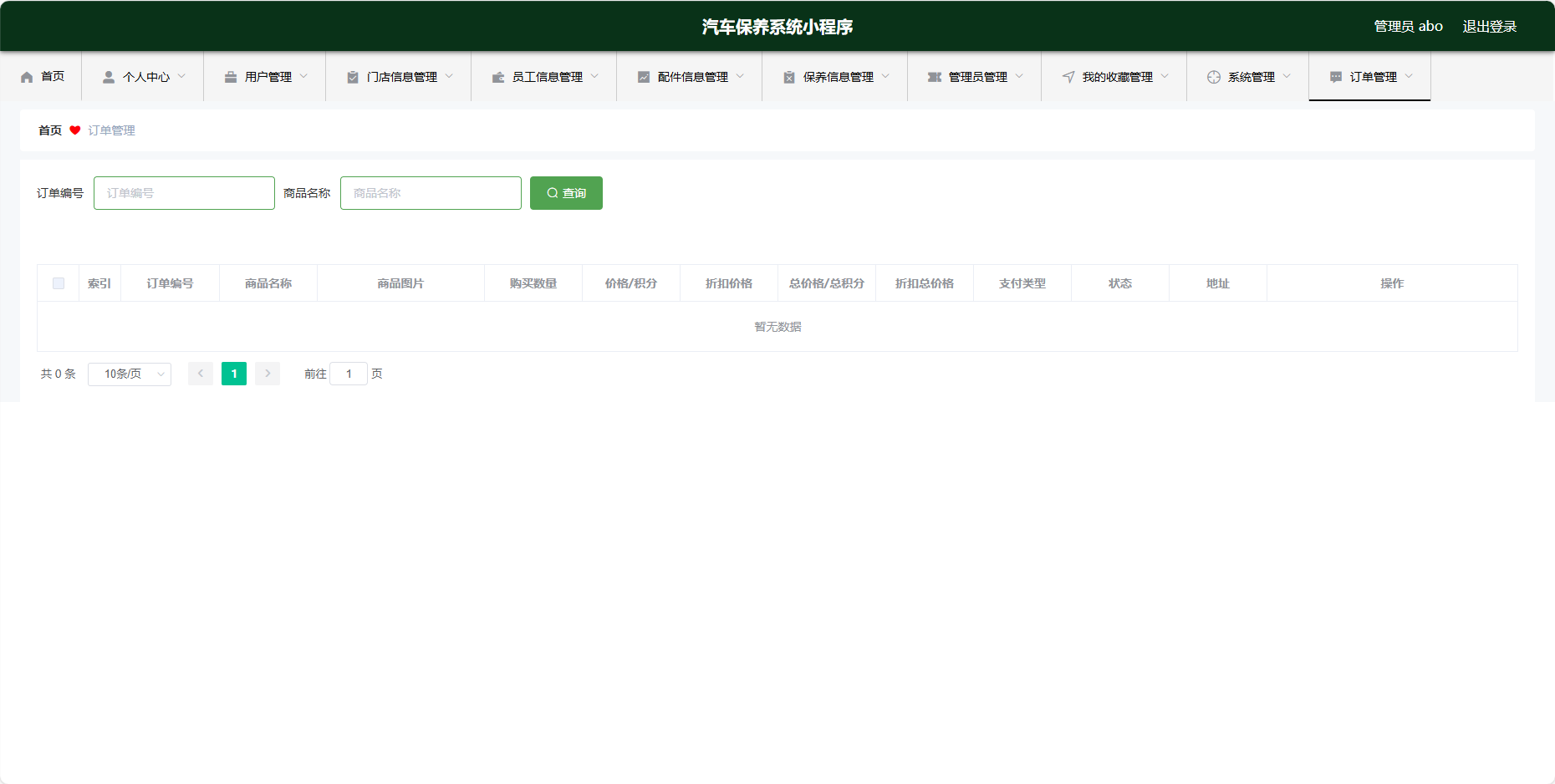Open the 门店信息管理 menu label
This screenshot has height=784, width=1555.
point(402,77)
